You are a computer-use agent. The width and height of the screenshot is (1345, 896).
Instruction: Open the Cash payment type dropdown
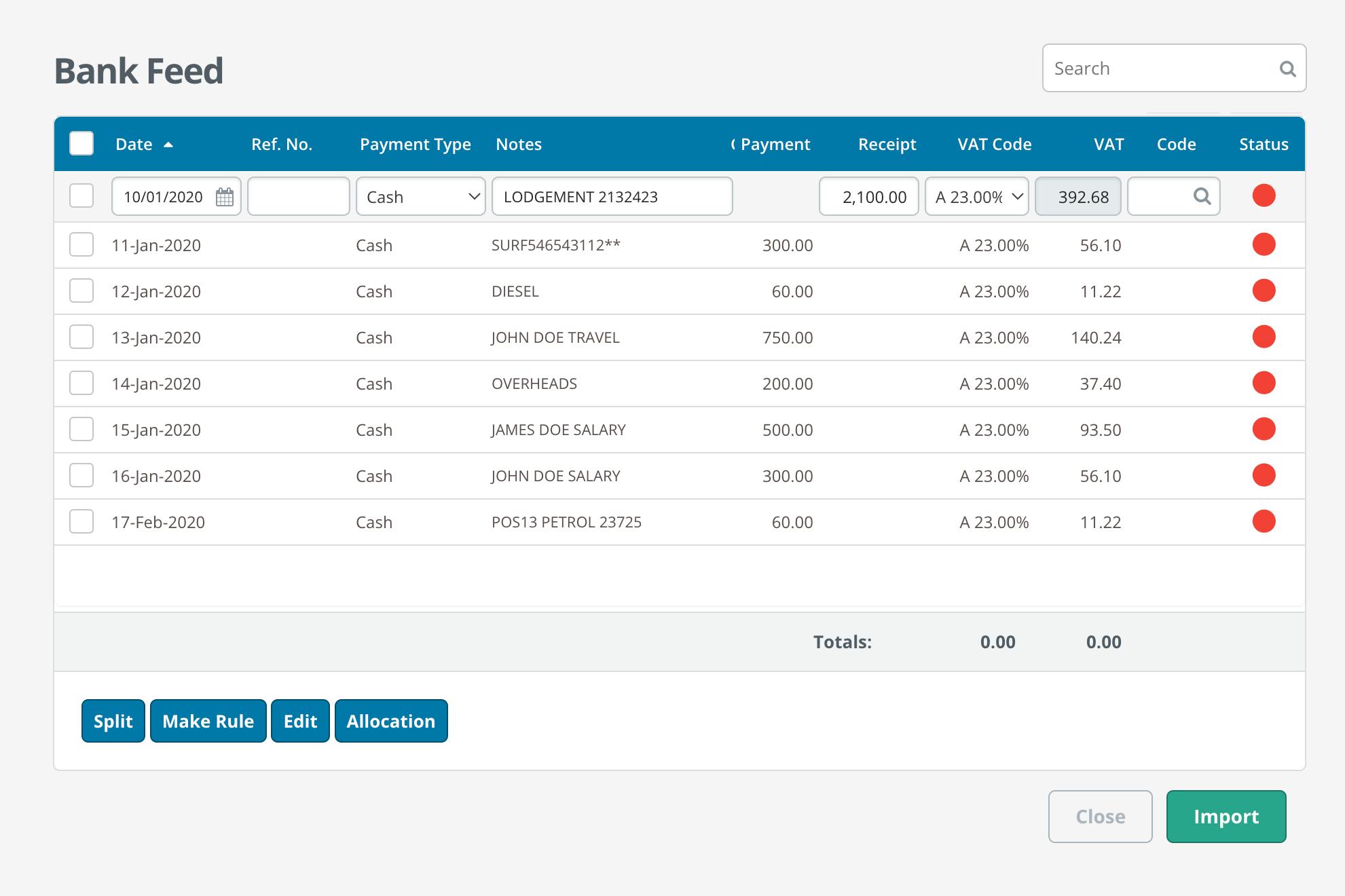point(420,196)
